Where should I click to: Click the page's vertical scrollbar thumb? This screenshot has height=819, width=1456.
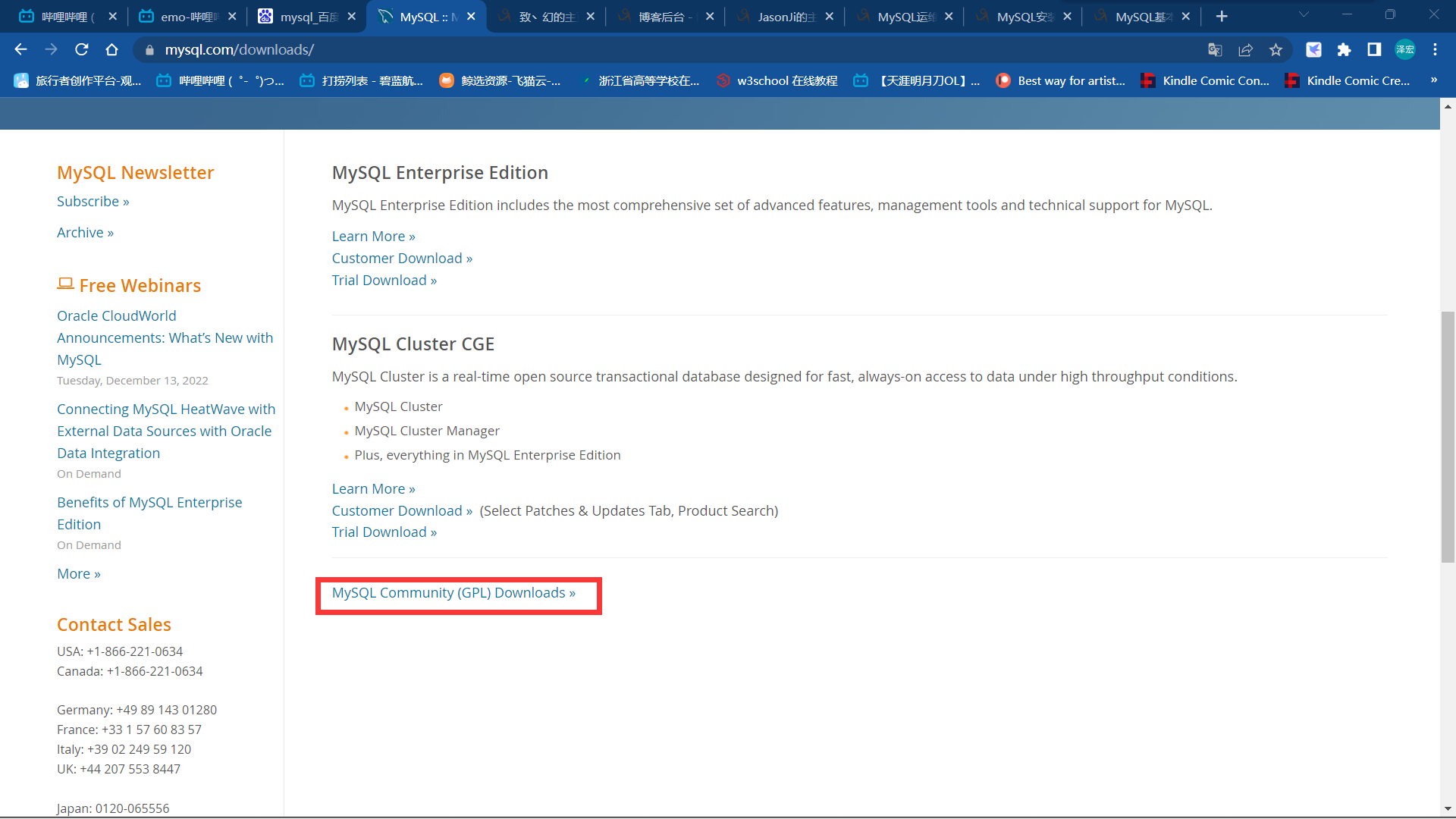[x=1448, y=437]
